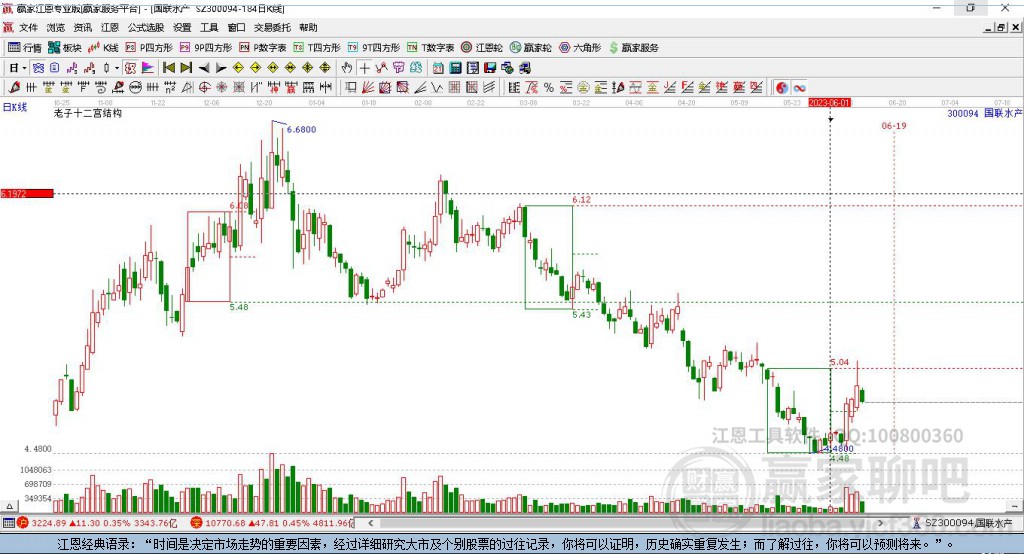Open the 江恩轮 (Gann wheel) tool
Viewport: 1024px width, 554px height.
[x=480, y=47]
